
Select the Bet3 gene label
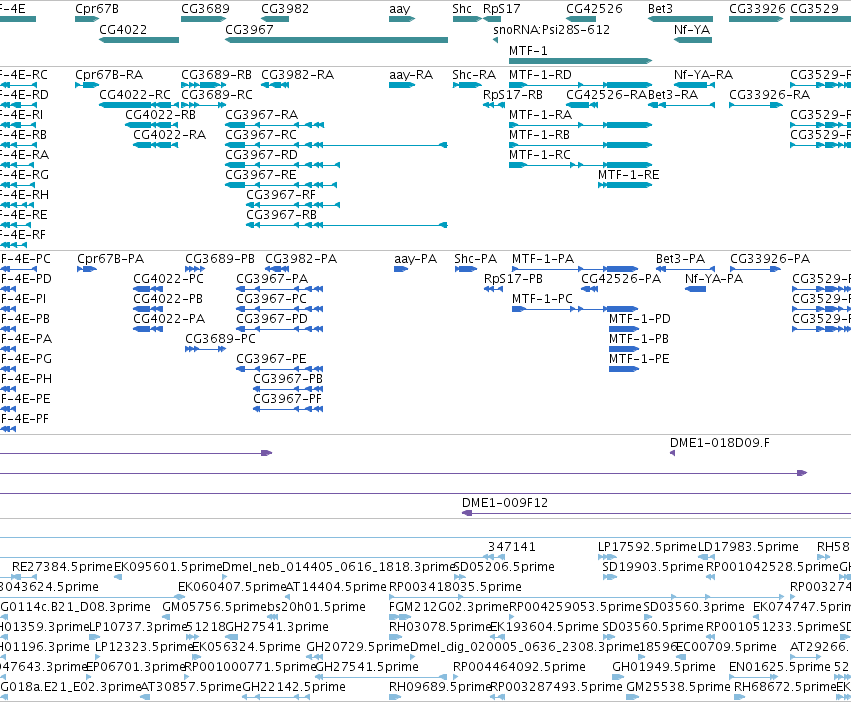point(660,9)
